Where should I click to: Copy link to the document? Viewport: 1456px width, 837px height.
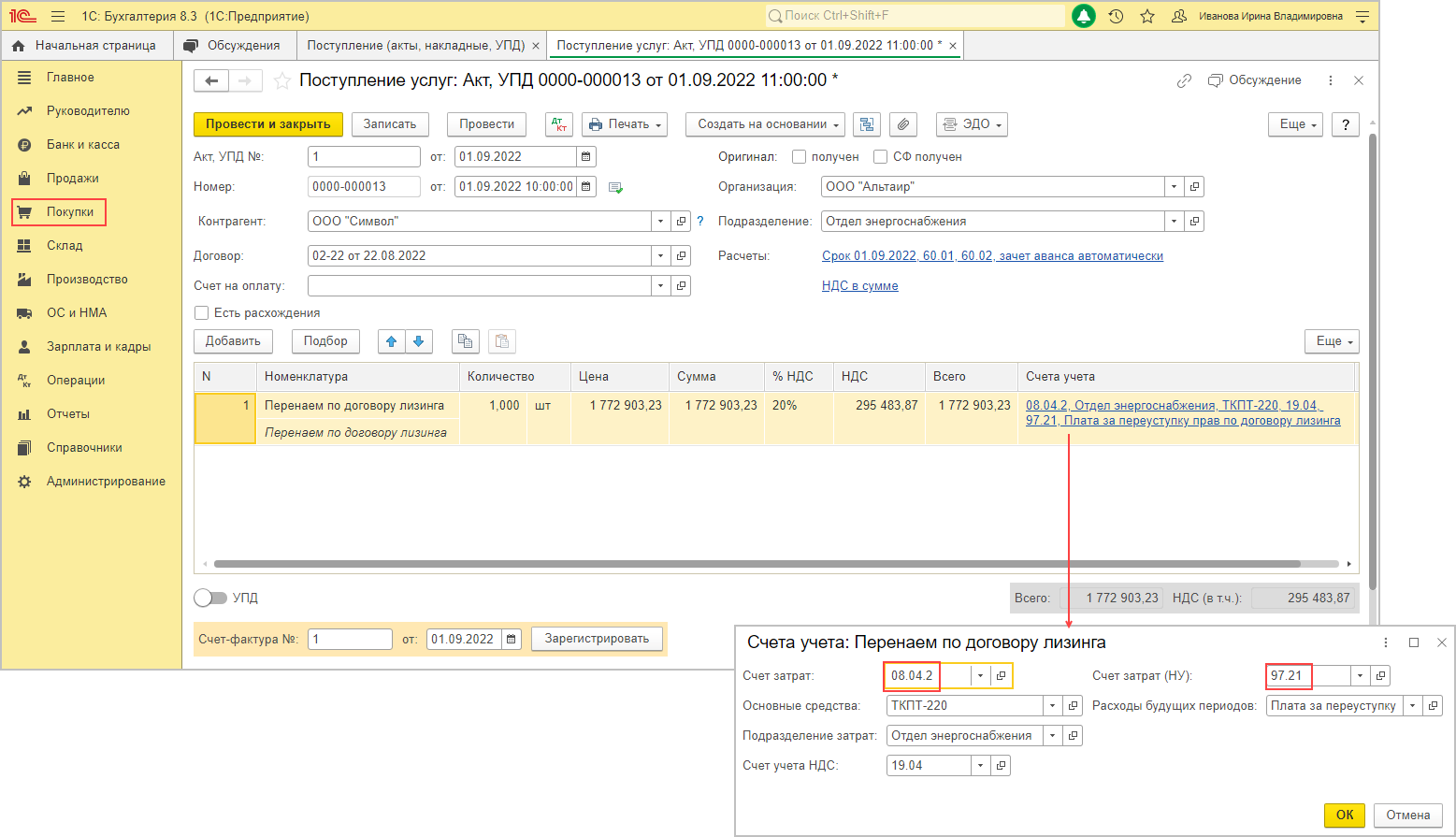(1184, 80)
